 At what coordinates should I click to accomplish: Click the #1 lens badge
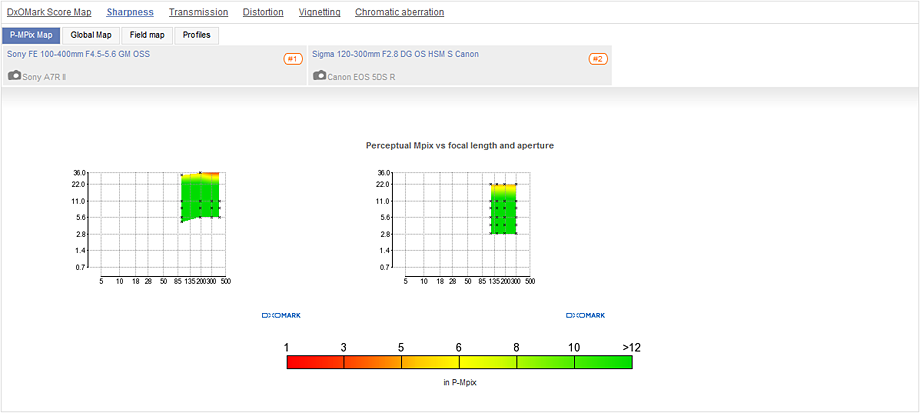pyautogui.click(x=293, y=59)
